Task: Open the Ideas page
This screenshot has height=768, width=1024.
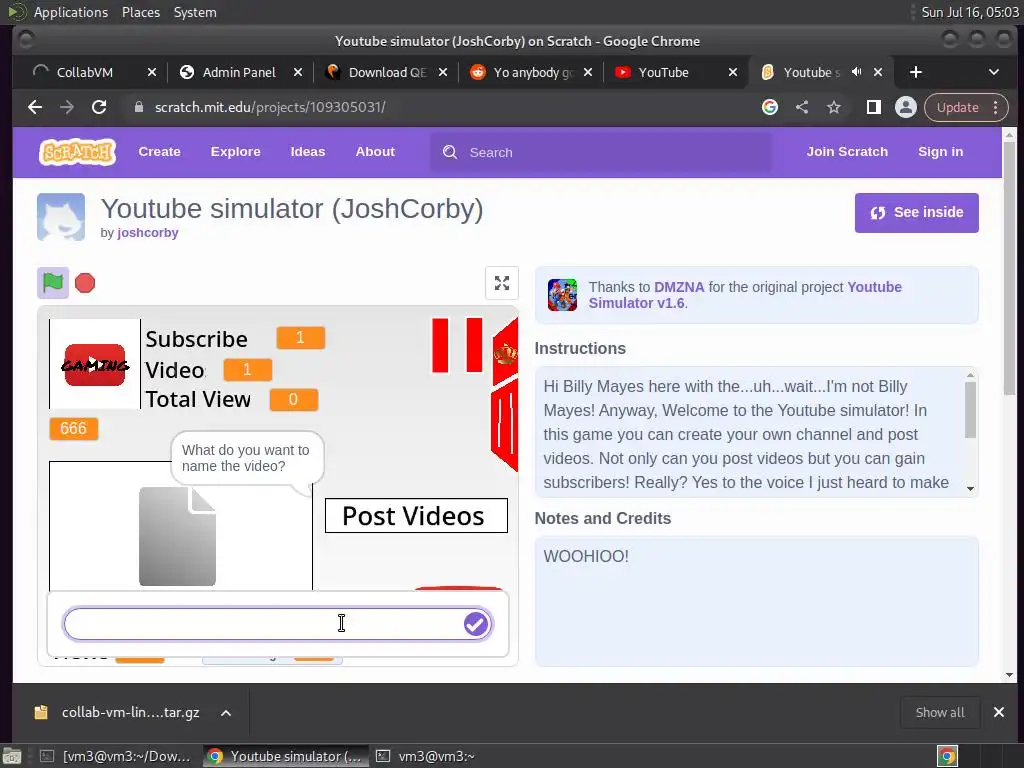Action: [x=308, y=152]
